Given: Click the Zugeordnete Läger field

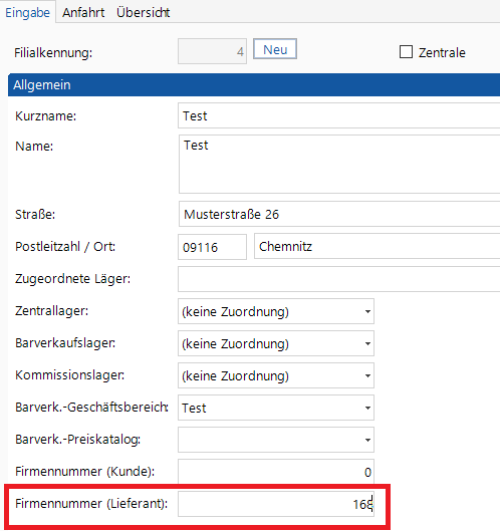Looking at the screenshot, I should point(339,279).
